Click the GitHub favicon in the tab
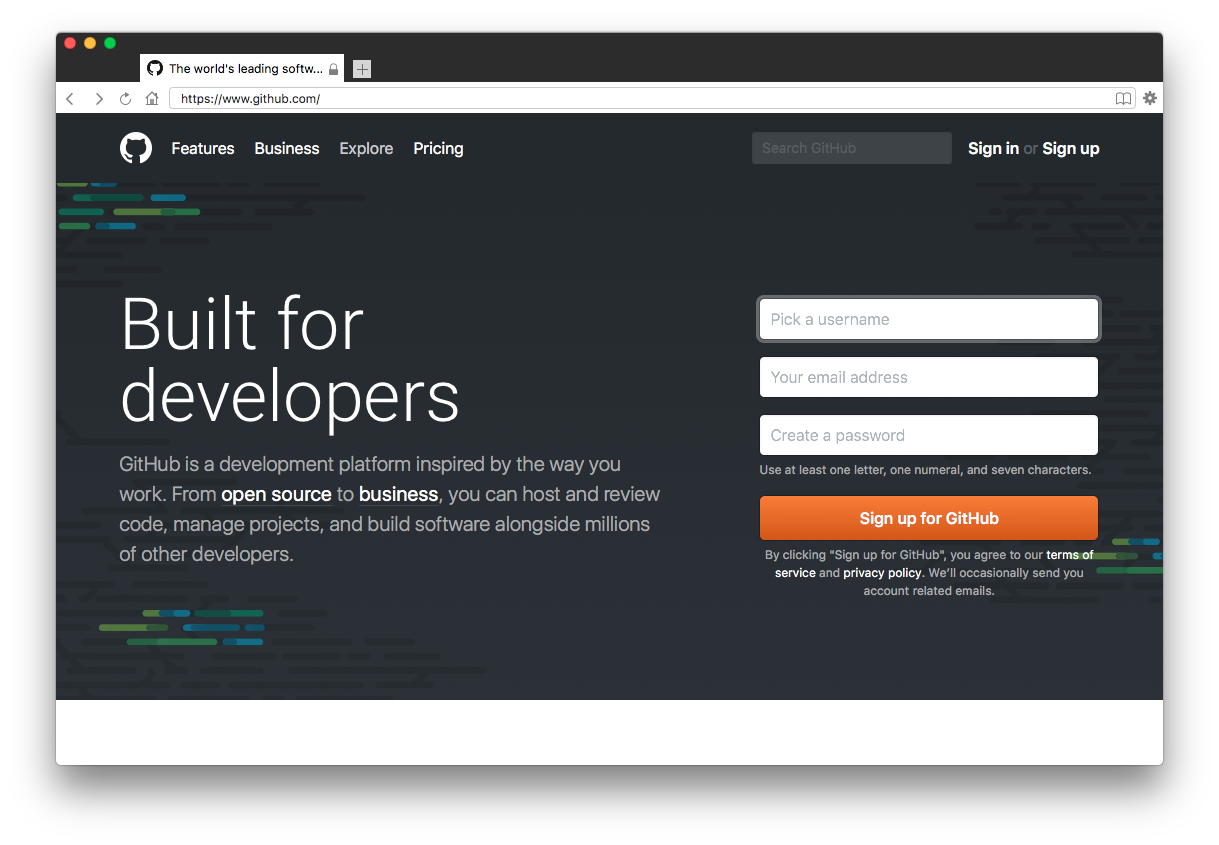This screenshot has height=845, width=1219. point(155,68)
